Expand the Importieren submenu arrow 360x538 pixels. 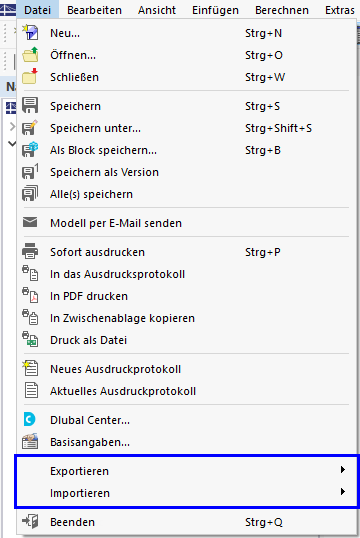[342, 492]
